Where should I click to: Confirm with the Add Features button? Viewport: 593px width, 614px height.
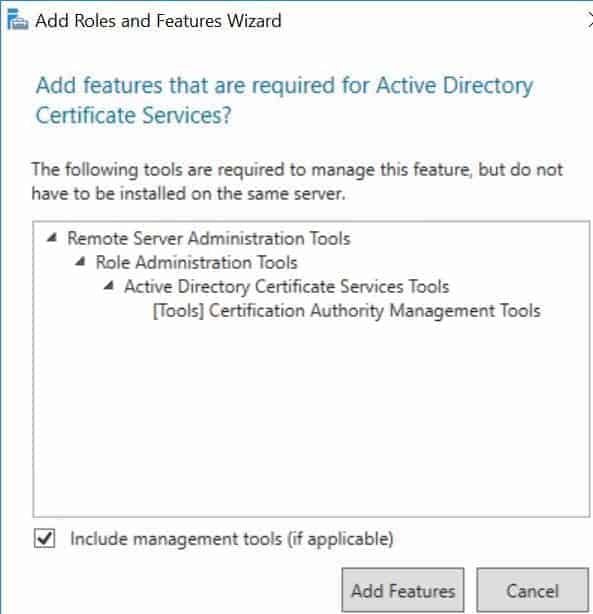point(403,591)
